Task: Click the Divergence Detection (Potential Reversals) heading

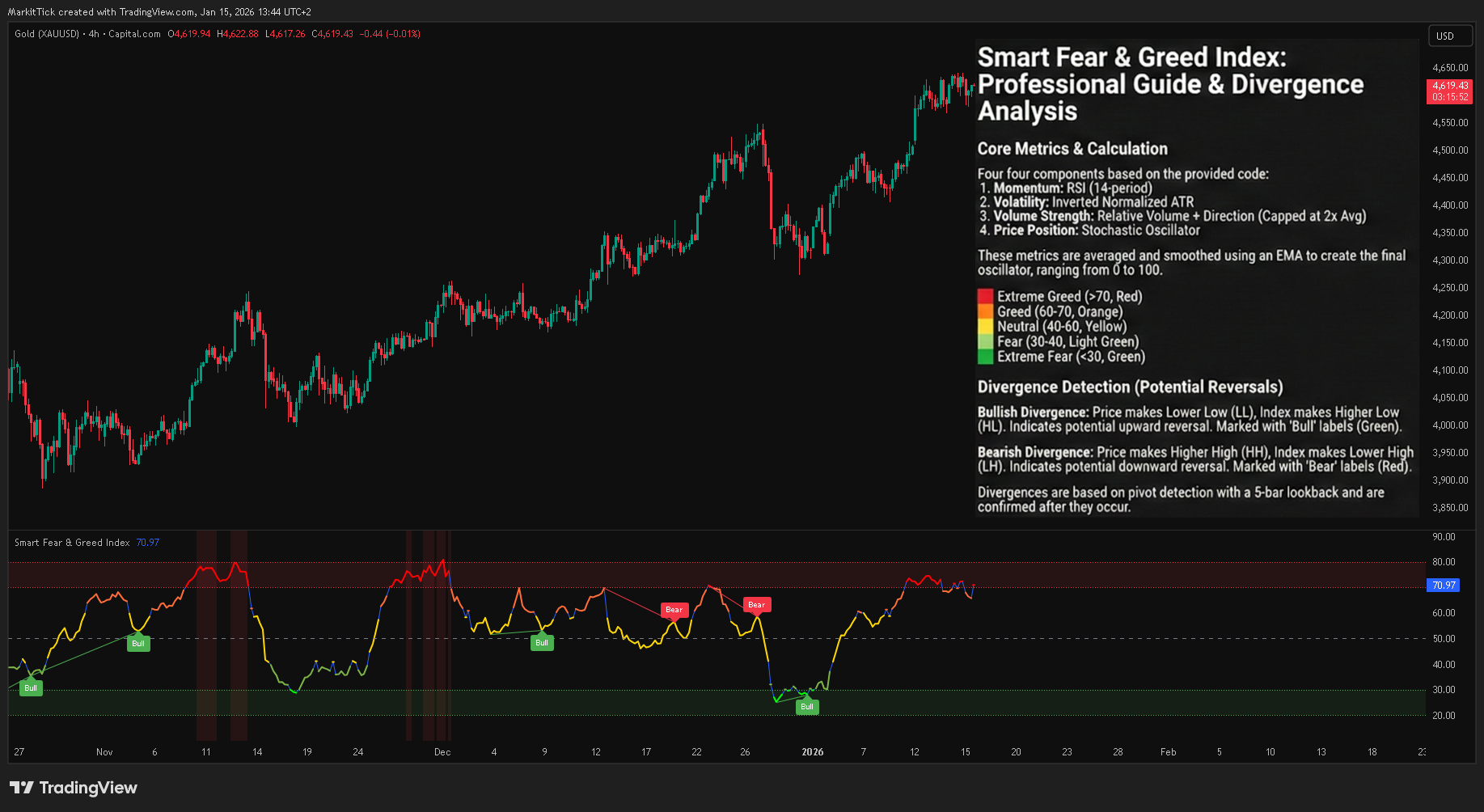Action: (x=1130, y=387)
